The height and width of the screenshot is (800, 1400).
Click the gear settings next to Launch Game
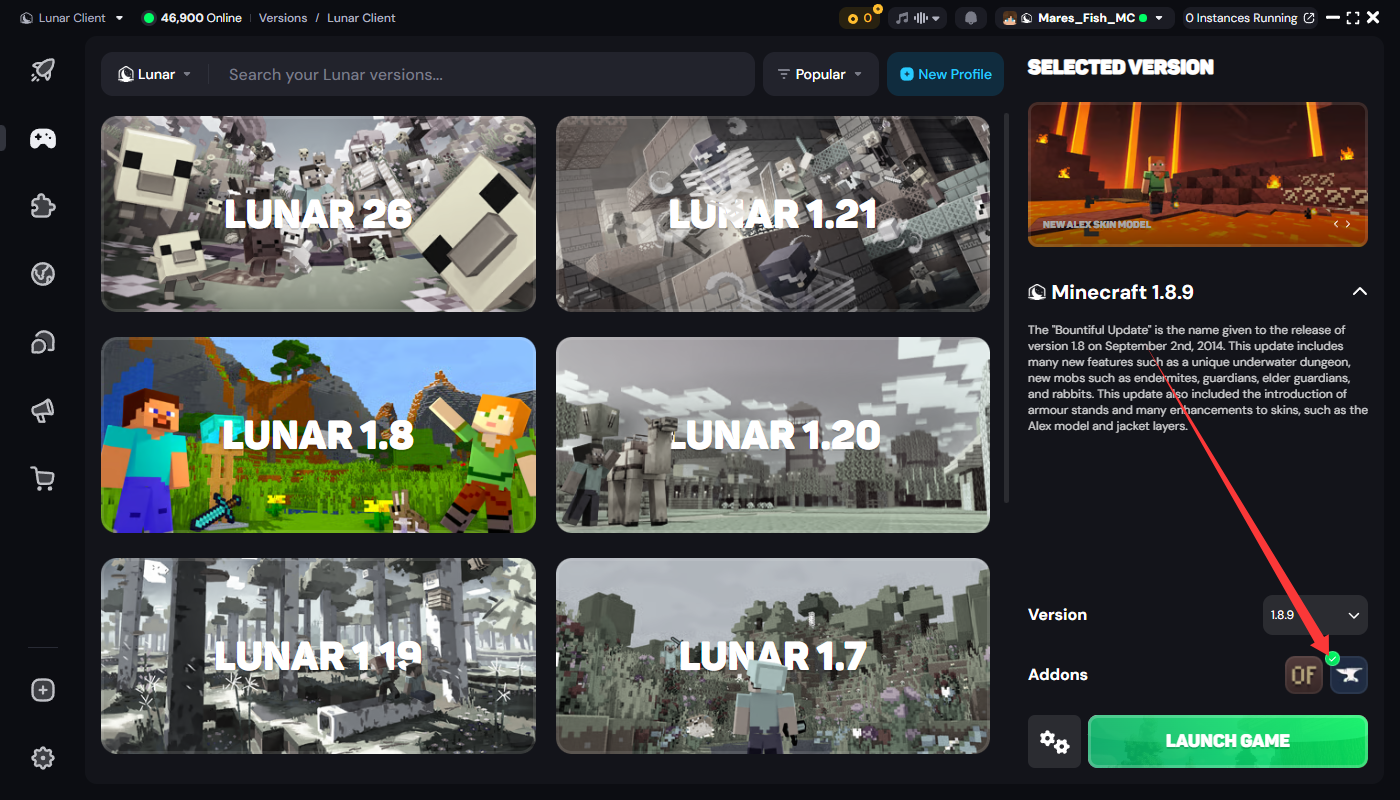coord(1054,741)
